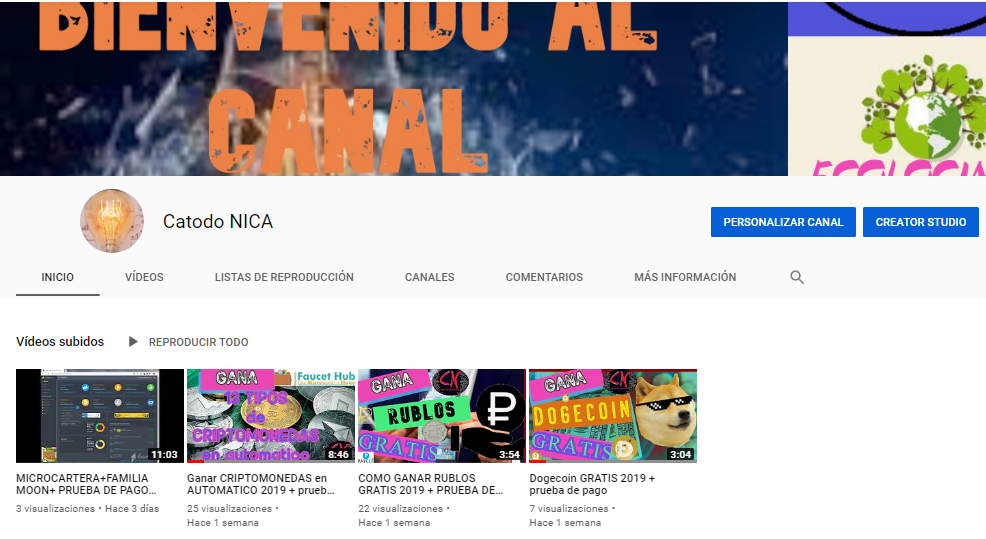986x539 pixels.
Task: Click the Personalizar canal button
Action: pos(783,222)
